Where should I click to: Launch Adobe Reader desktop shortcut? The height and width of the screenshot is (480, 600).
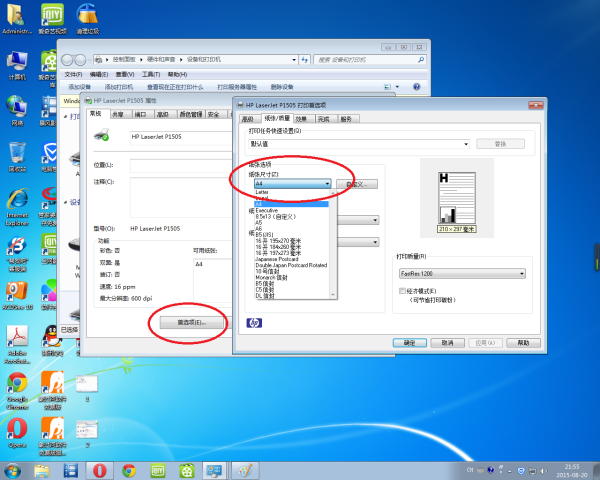click(17, 338)
